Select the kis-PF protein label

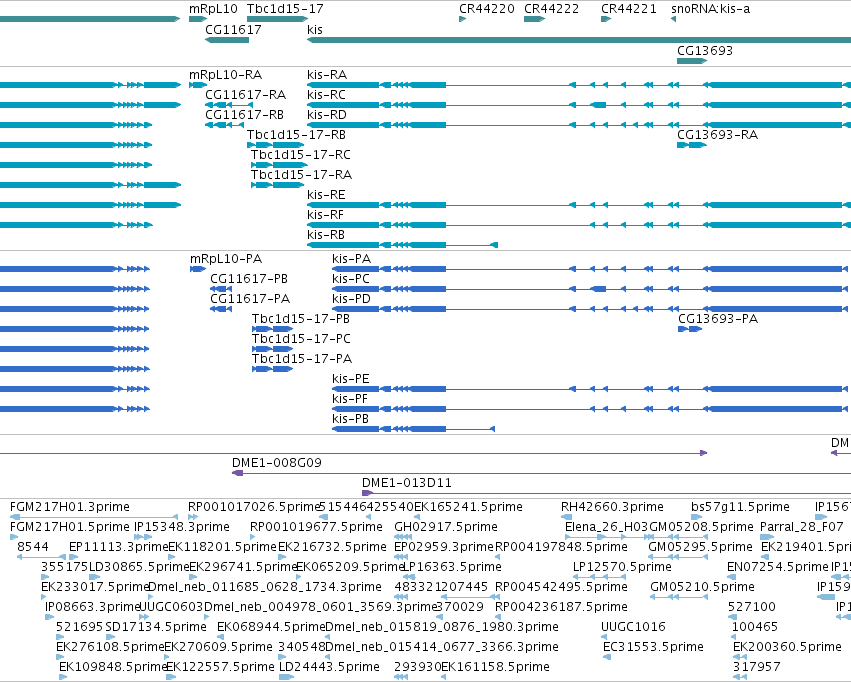[350, 398]
